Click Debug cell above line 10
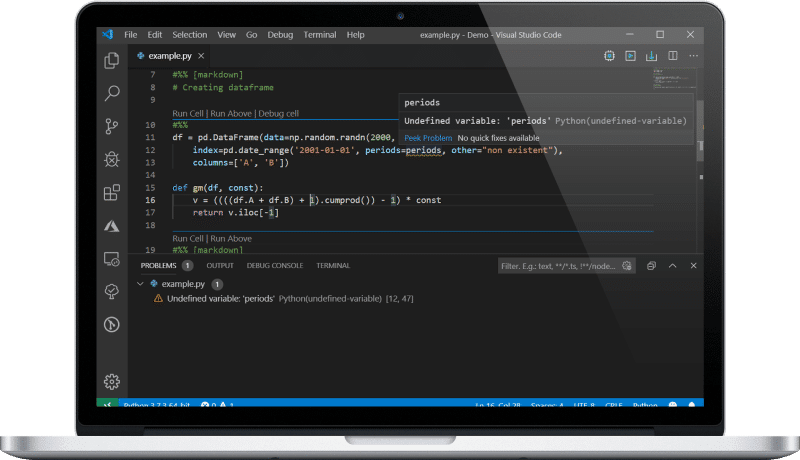This screenshot has height=460, width=800. pos(278,113)
